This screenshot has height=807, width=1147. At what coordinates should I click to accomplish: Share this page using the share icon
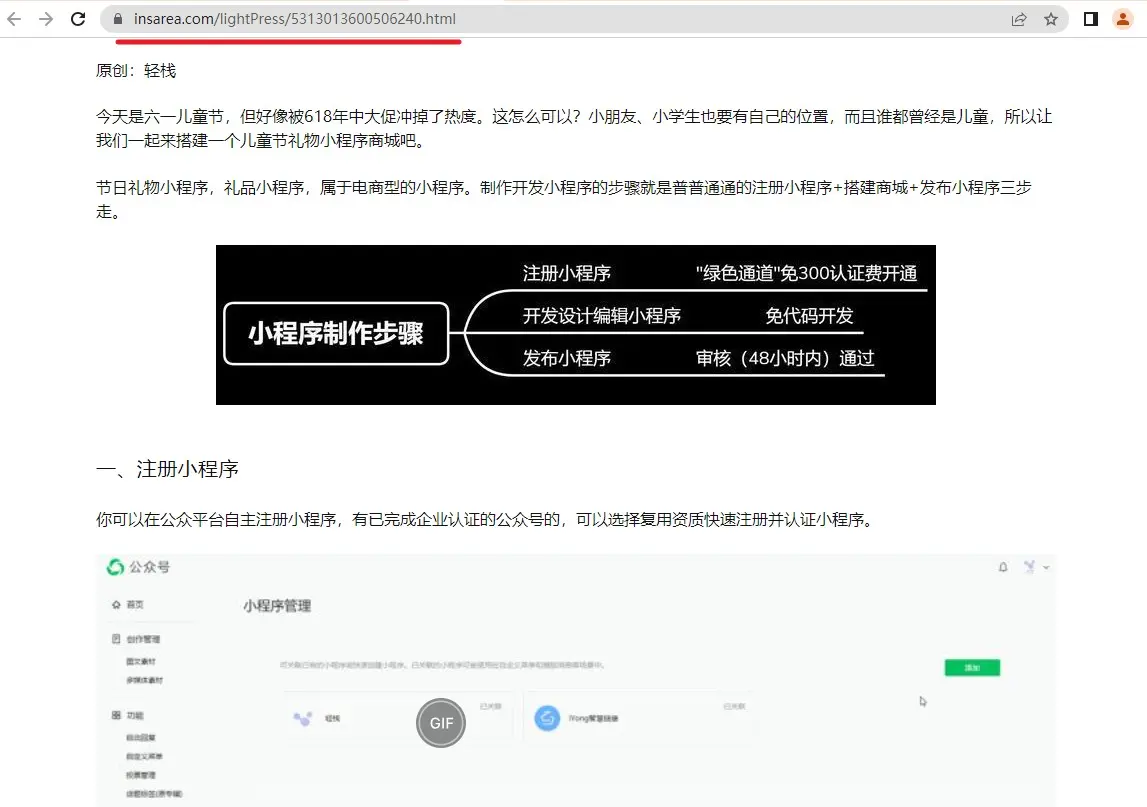pyautogui.click(x=1019, y=19)
